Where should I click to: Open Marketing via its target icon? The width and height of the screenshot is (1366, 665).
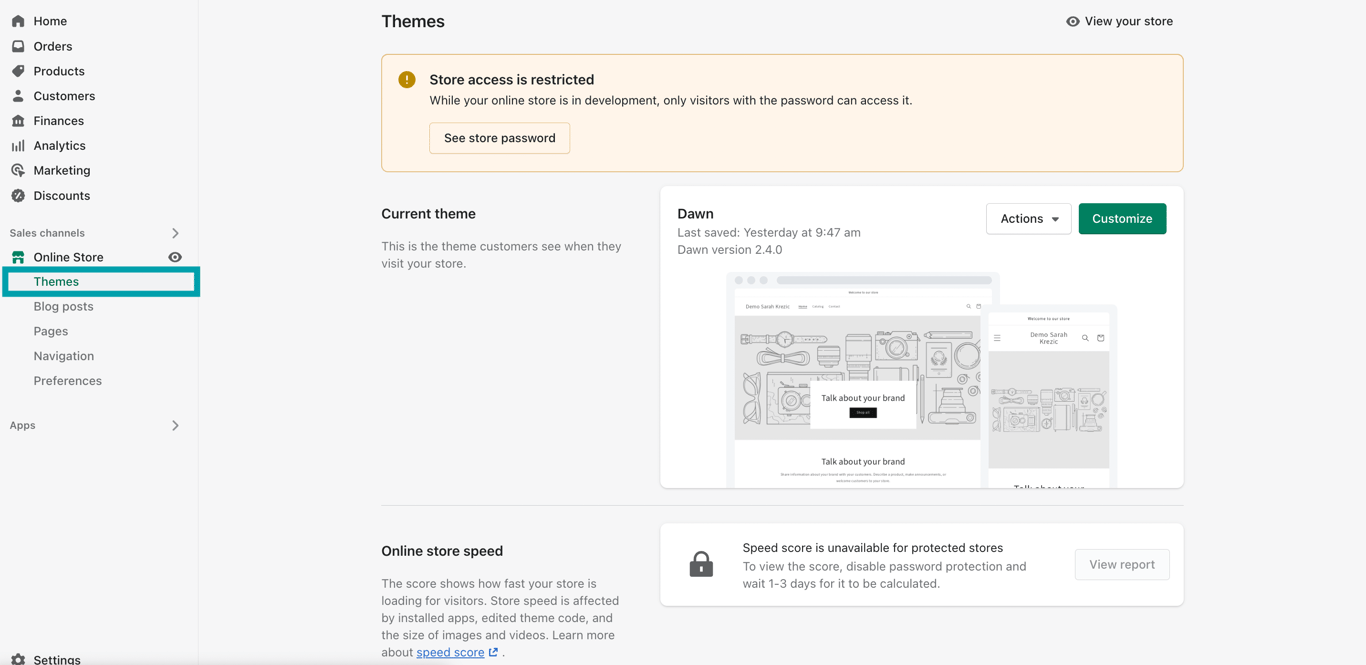[18, 171]
